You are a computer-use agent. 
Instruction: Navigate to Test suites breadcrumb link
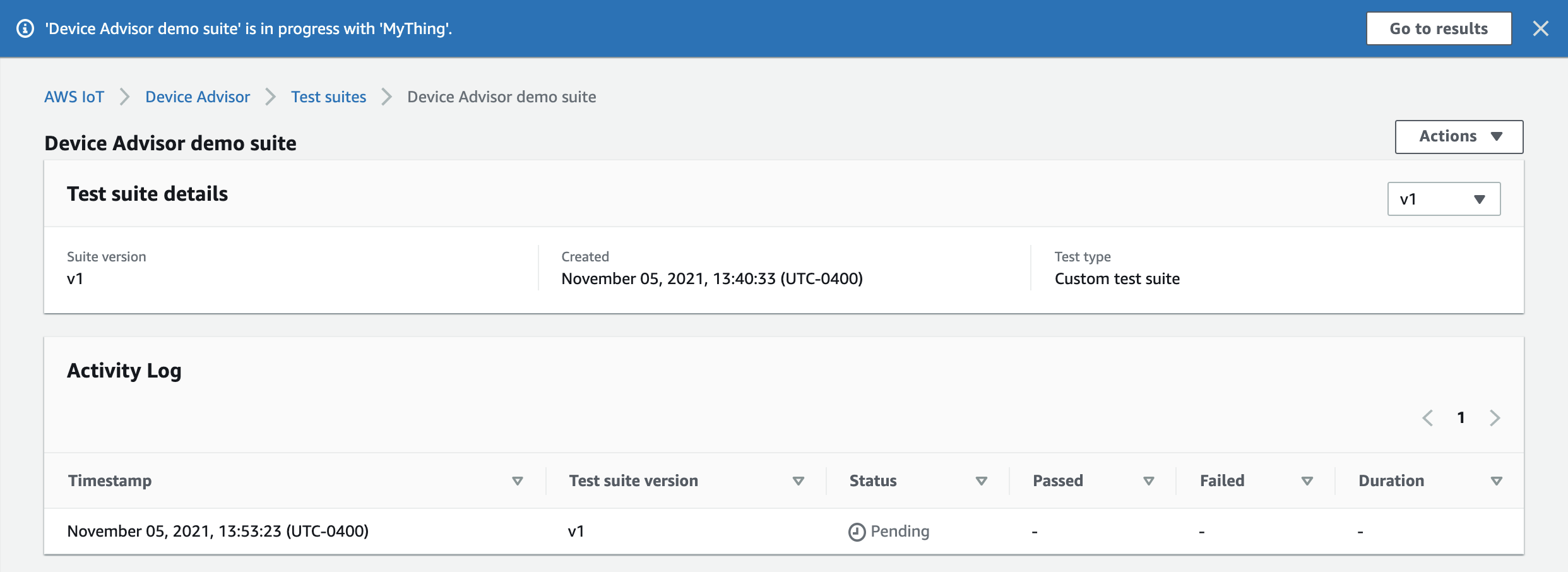328,97
